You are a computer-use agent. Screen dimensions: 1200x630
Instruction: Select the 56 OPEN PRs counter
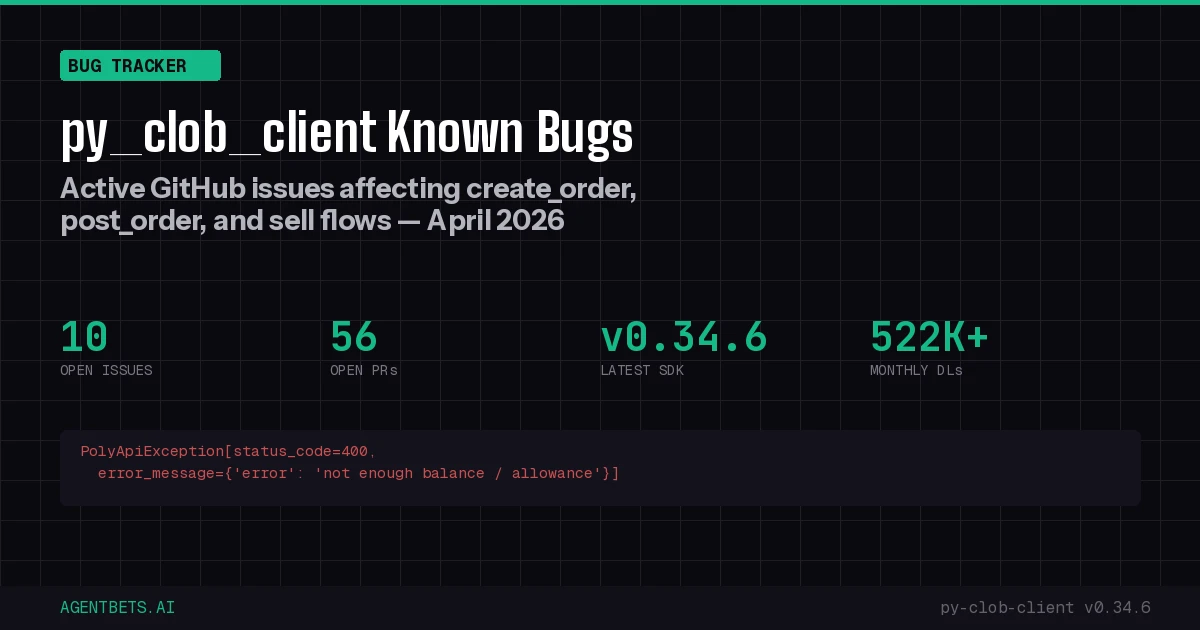click(x=353, y=337)
